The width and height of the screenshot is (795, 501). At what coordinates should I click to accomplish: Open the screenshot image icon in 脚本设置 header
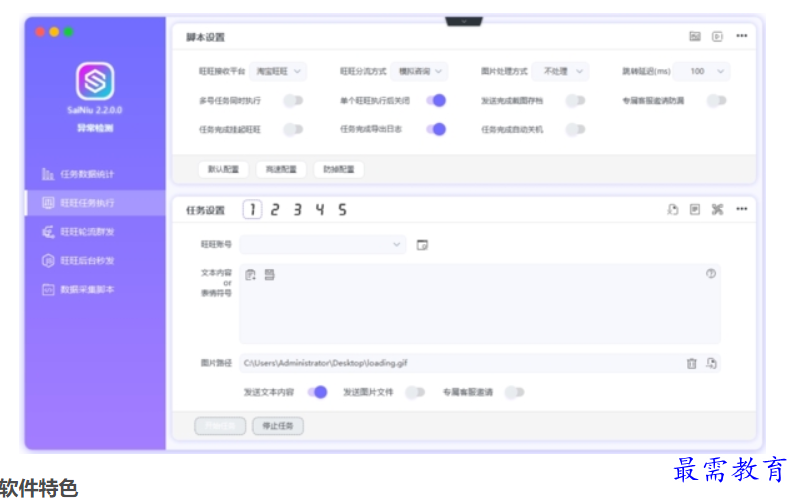[x=695, y=36]
